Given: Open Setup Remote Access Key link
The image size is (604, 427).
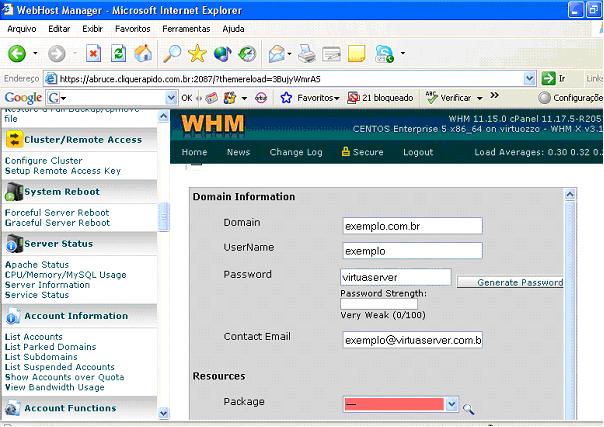Looking at the screenshot, I should 63,171.
